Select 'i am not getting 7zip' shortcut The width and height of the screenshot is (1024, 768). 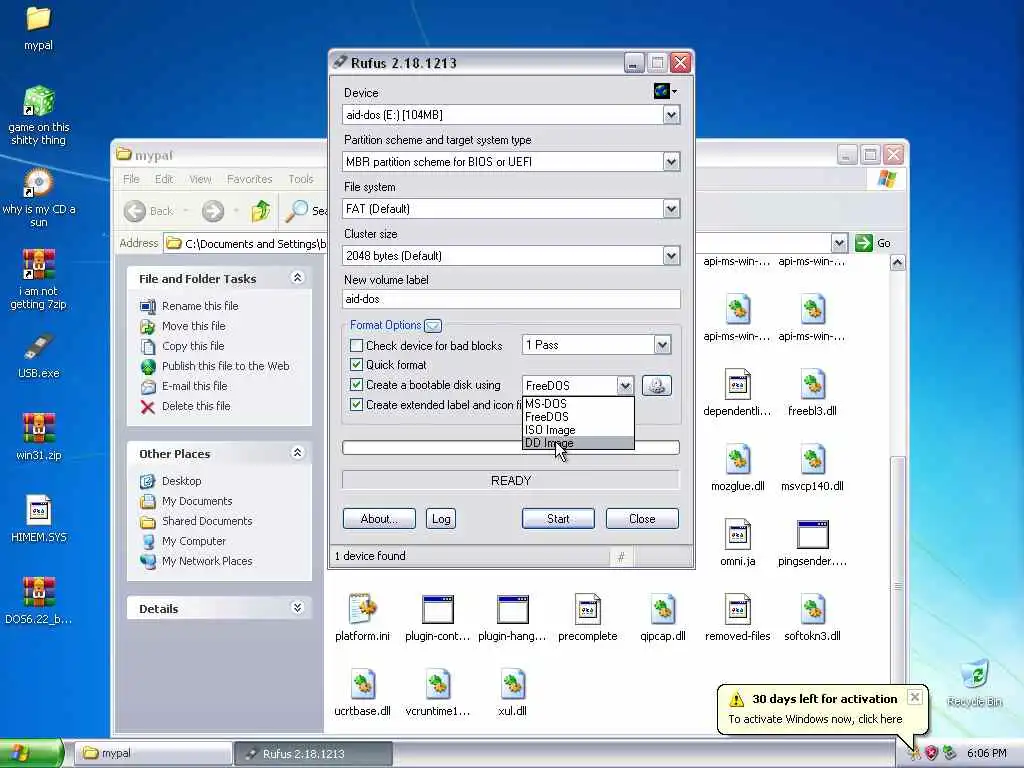pyautogui.click(x=38, y=280)
